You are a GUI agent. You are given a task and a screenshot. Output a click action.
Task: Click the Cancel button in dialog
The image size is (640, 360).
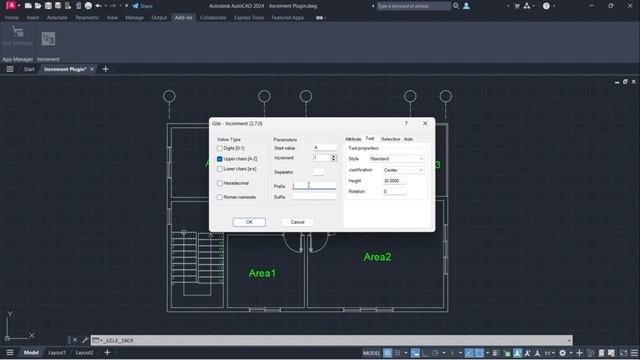click(298, 222)
